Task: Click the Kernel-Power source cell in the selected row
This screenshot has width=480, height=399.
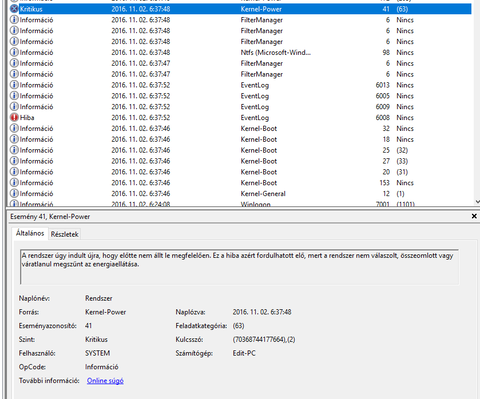Action: pyautogui.click(x=261, y=9)
